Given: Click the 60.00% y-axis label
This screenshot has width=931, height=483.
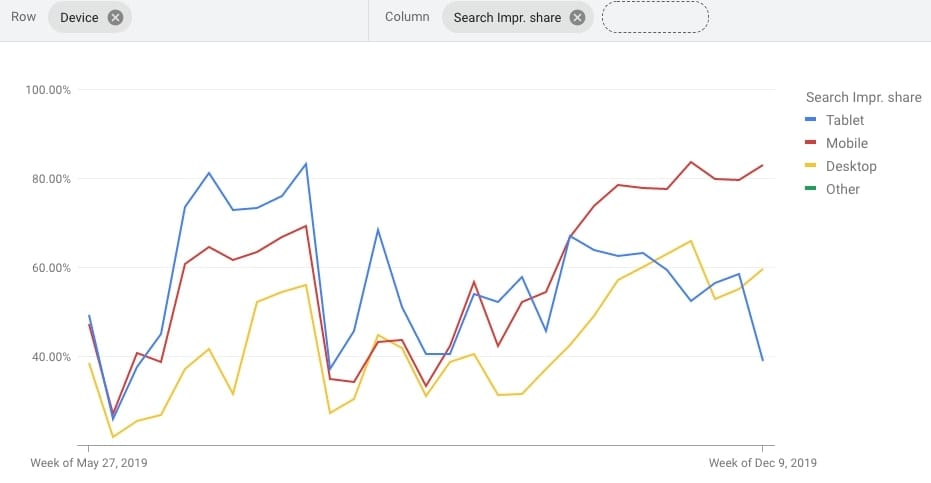Looking at the screenshot, I should [x=51, y=268].
